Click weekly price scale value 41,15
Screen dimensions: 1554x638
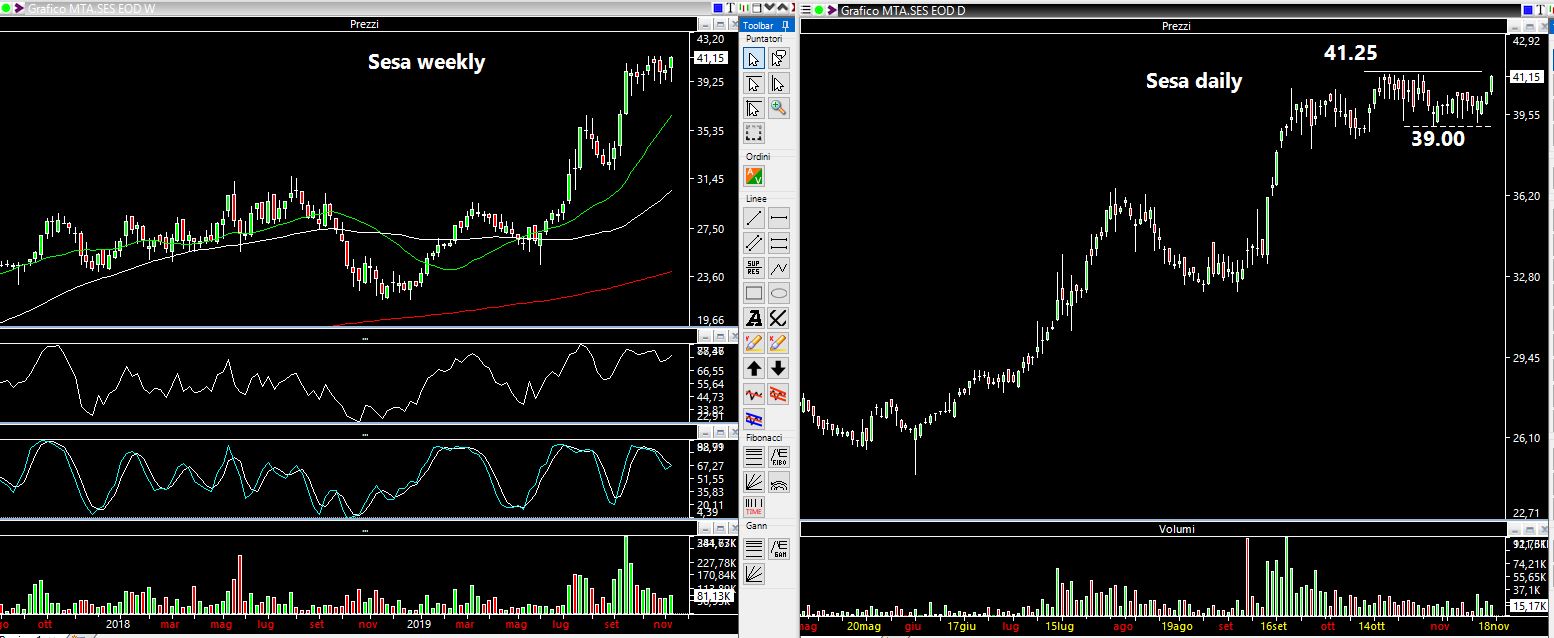710,58
